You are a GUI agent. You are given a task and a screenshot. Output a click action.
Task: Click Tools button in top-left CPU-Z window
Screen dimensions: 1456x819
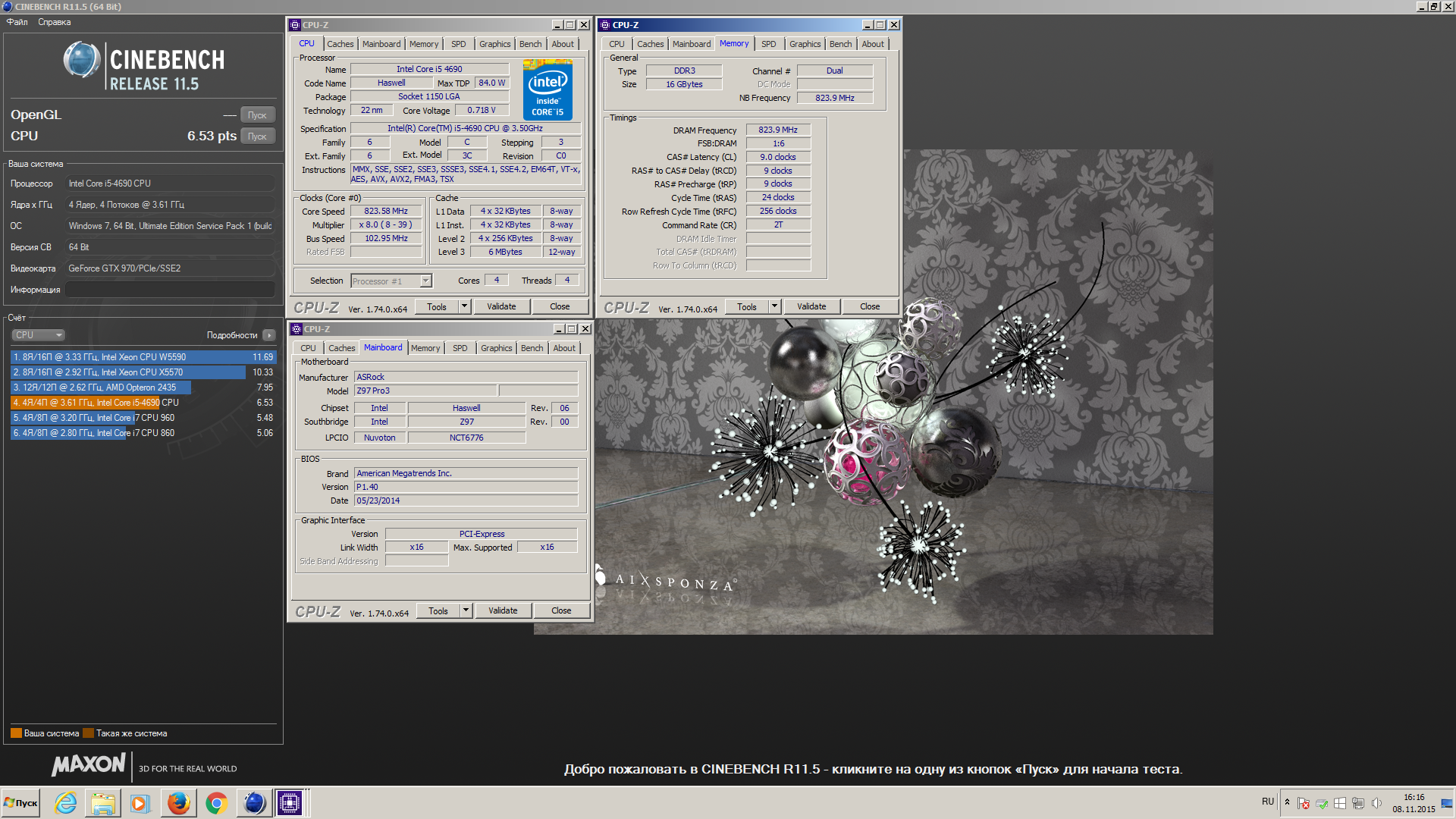click(x=437, y=307)
